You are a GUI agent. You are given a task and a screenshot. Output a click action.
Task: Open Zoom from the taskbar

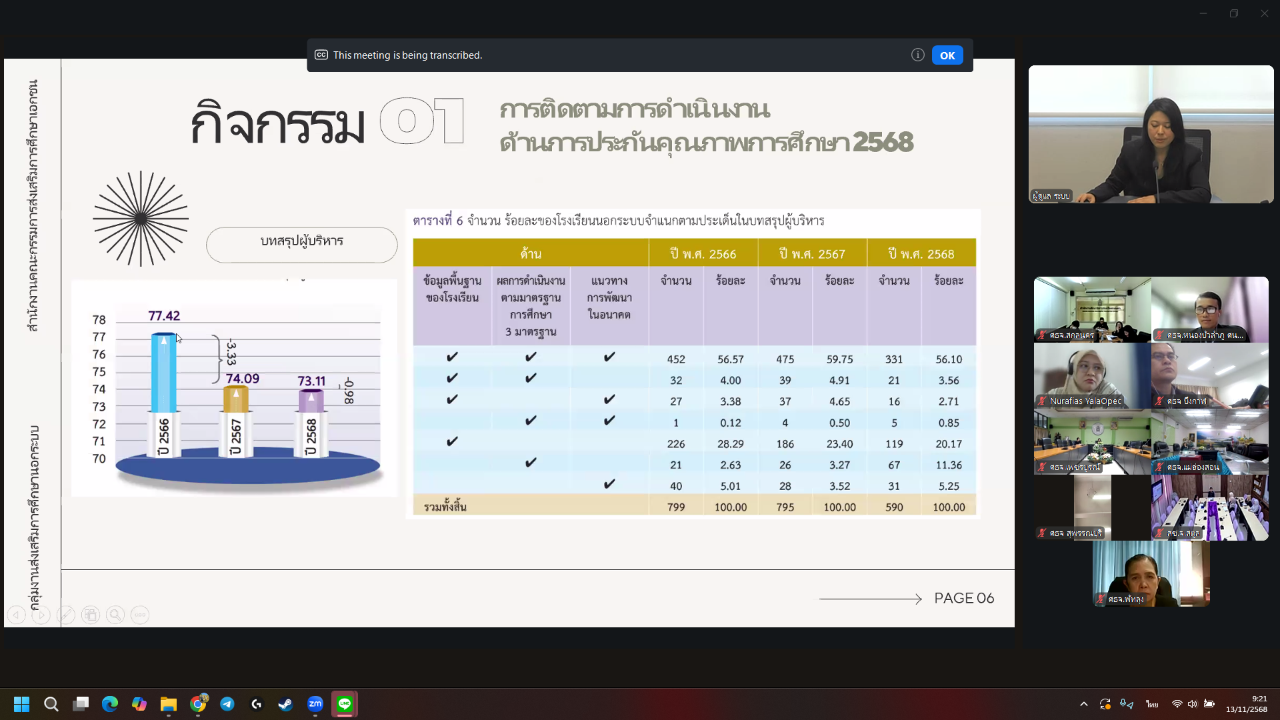pos(315,704)
